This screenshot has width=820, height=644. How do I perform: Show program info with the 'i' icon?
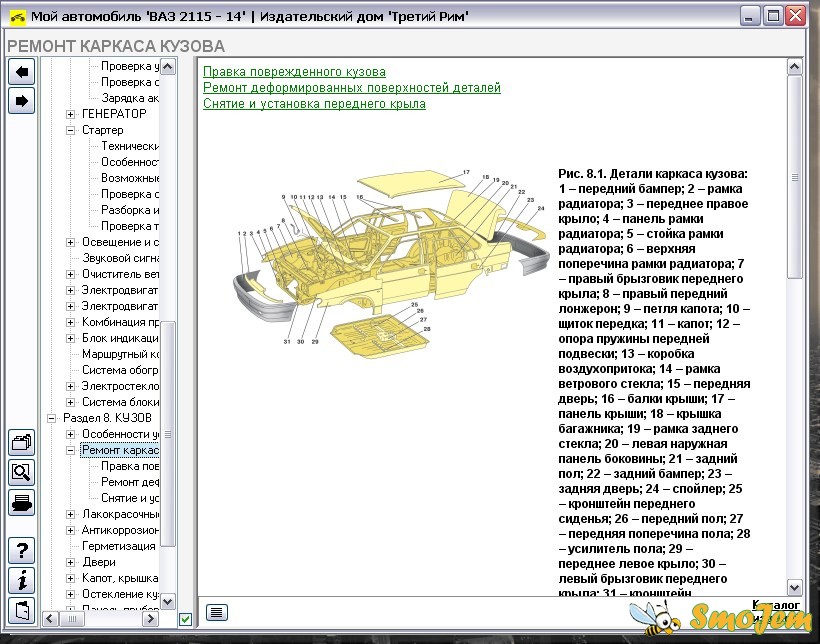pos(21,580)
